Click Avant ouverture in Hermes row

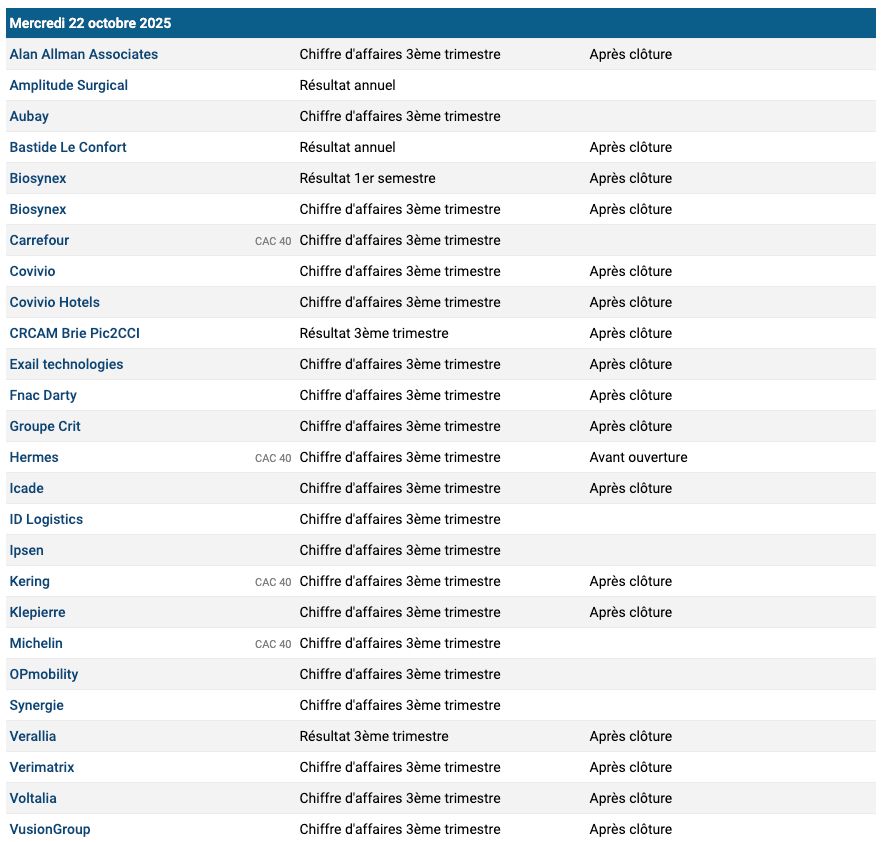click(x=638, y=457)
